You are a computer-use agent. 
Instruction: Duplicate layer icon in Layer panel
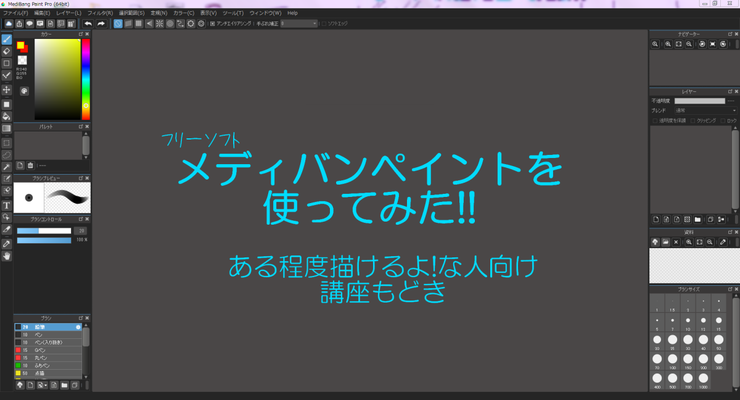click(710, 219)
